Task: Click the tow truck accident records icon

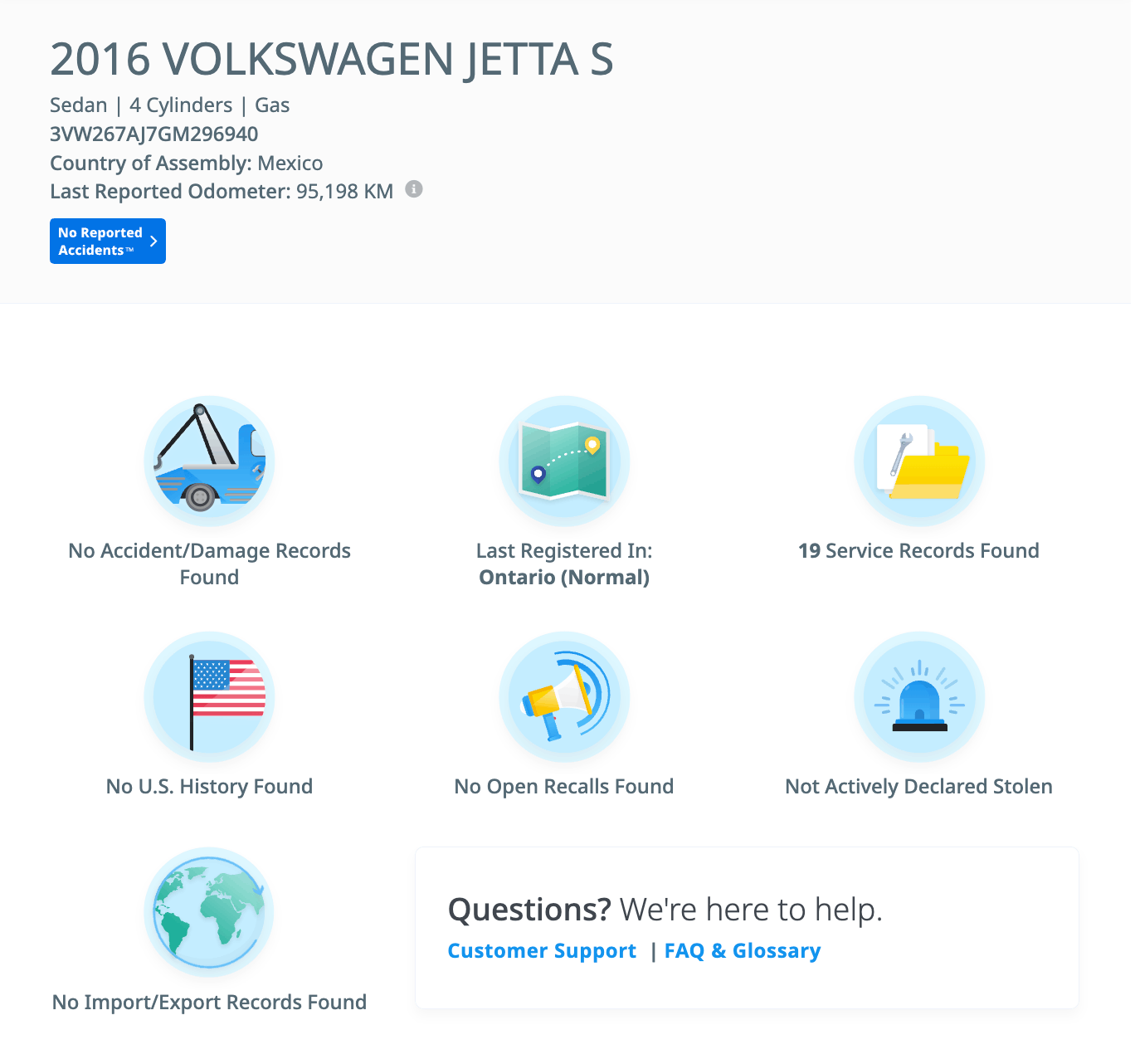Action: tap(209, 461)
